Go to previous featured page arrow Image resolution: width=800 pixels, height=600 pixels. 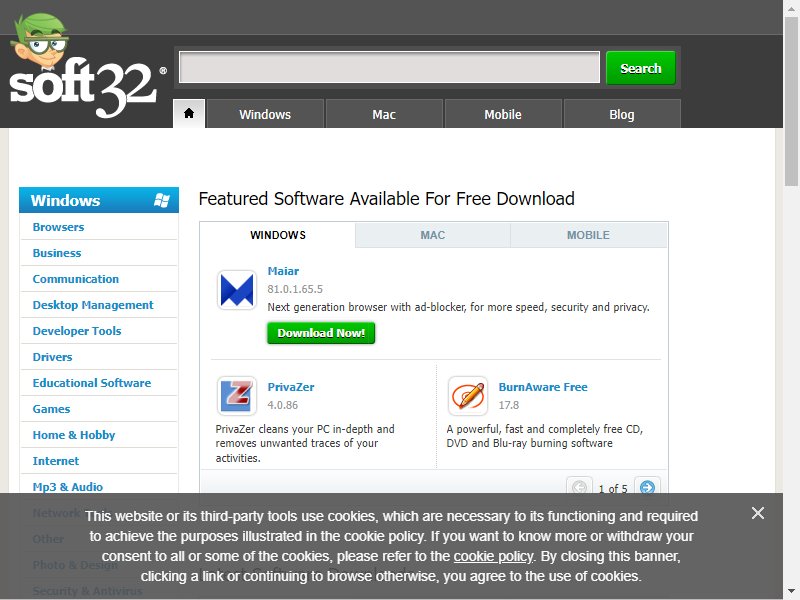pos(579,487)
